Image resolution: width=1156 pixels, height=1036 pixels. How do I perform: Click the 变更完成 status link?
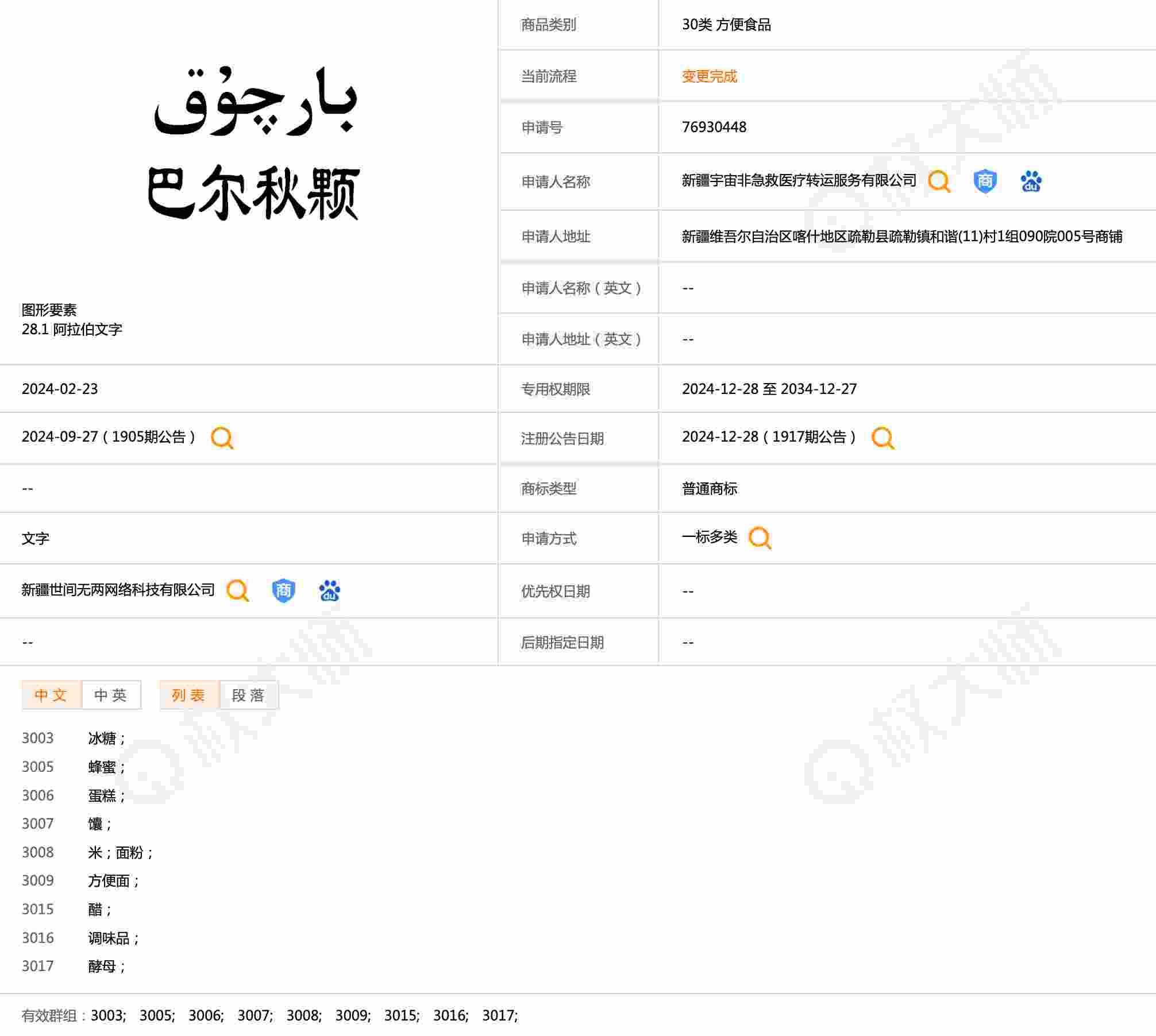click(x=709, y=76)
